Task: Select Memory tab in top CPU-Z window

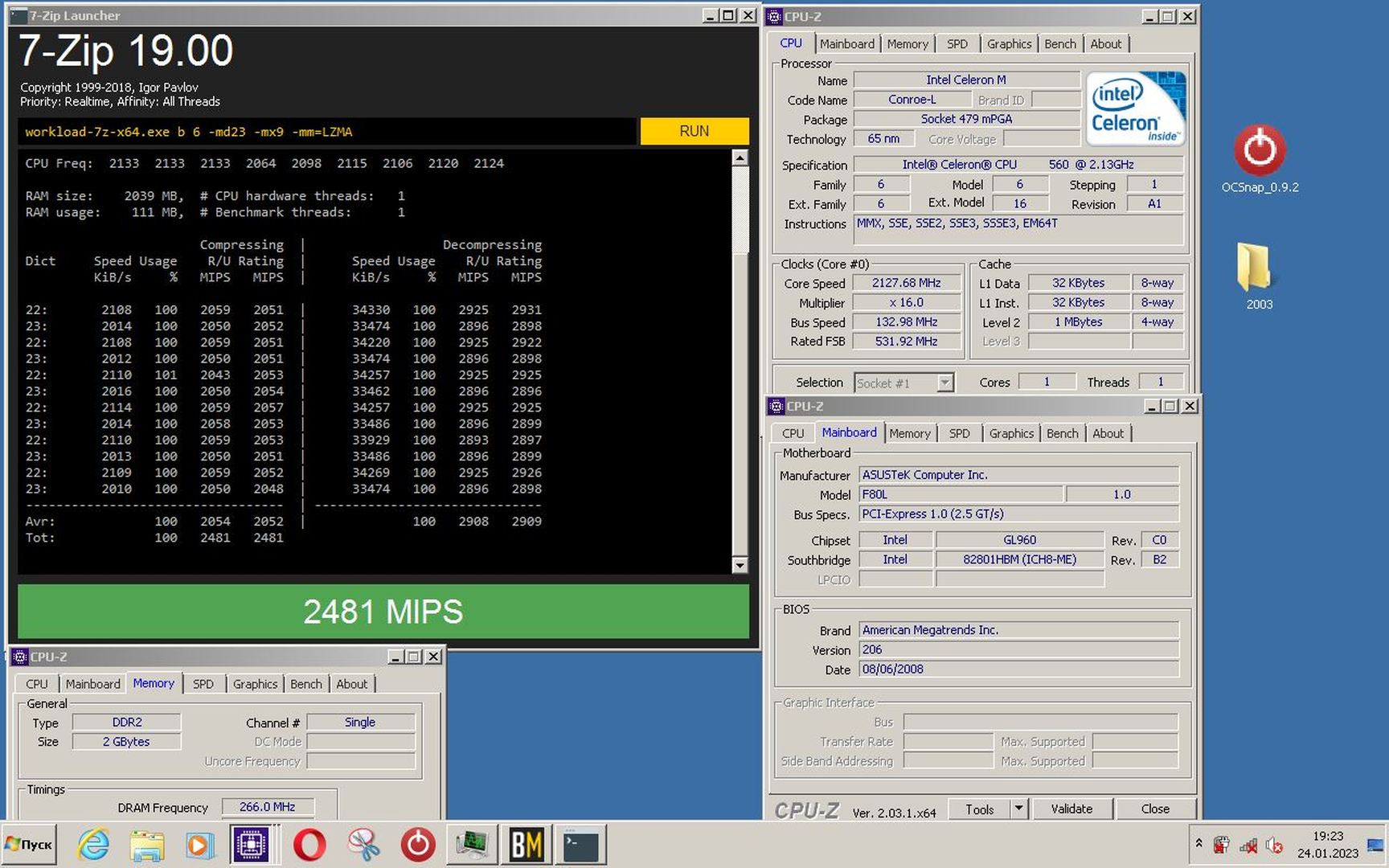Action: (x=908, y=44)
